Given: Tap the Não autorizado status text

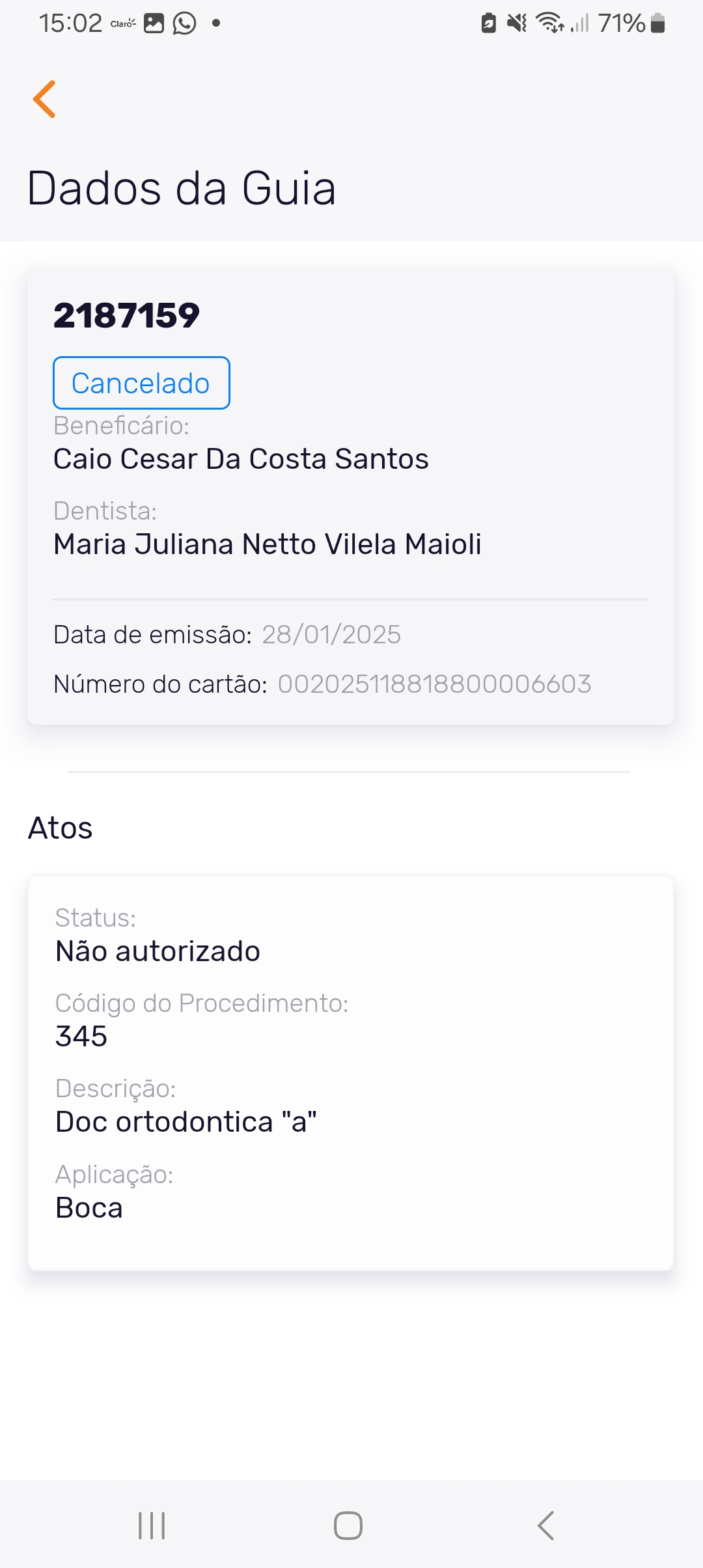Looking at the screenshot, I should click(158, 951).
